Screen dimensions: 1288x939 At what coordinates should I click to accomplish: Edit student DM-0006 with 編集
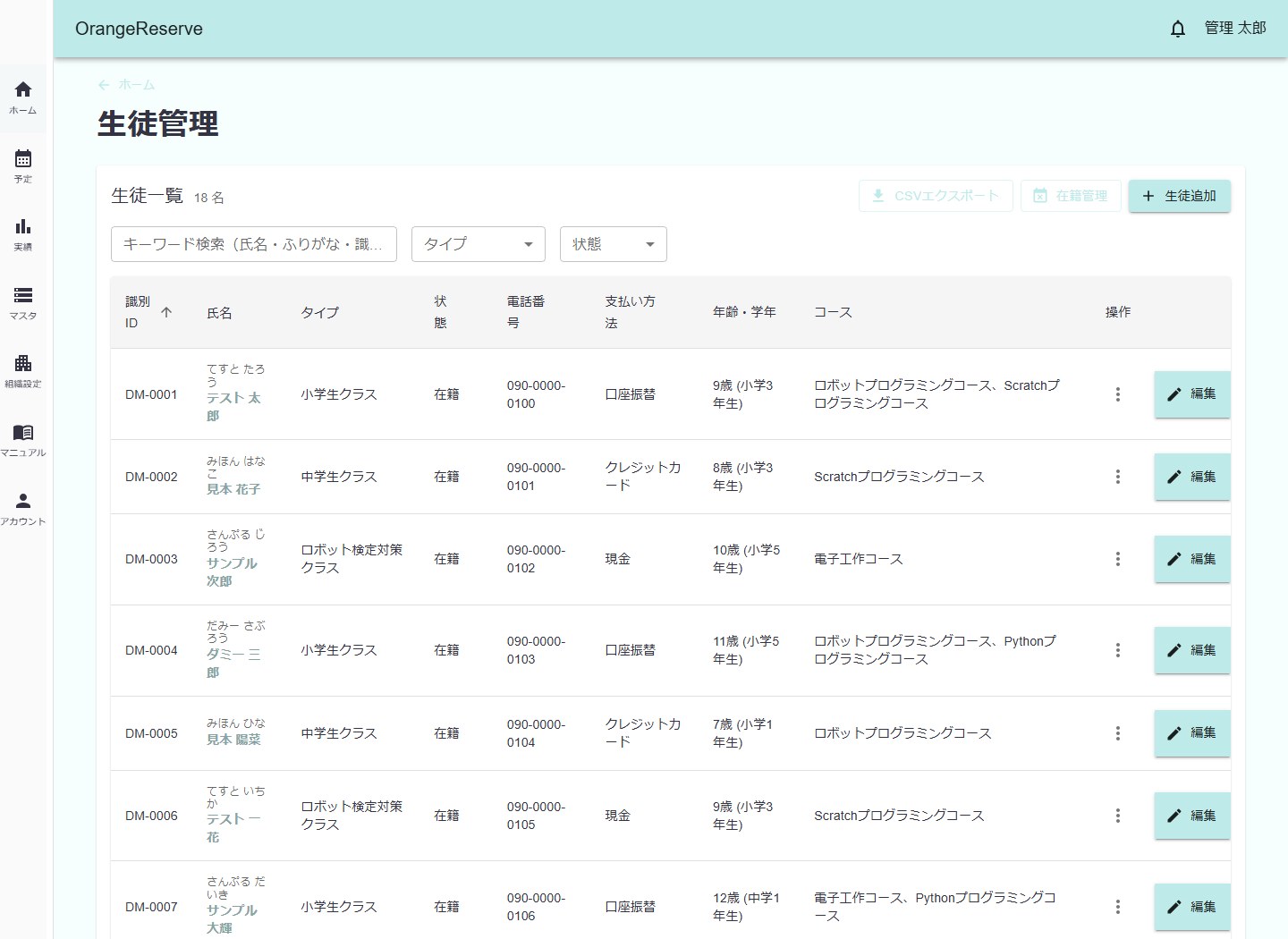coord(1192,816)
